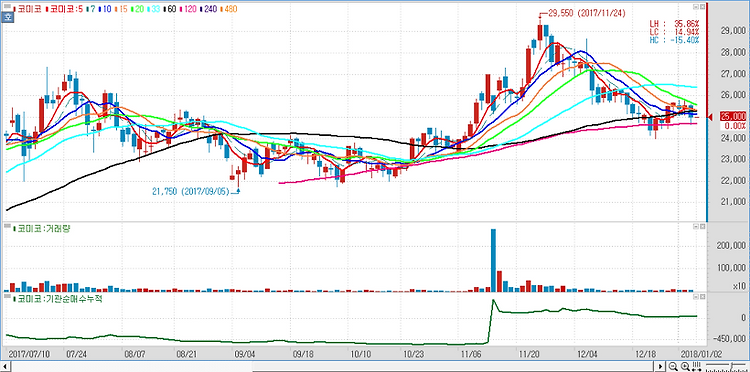Click the -450,000 axis label
750x372 pixels.
coord(729,339)
